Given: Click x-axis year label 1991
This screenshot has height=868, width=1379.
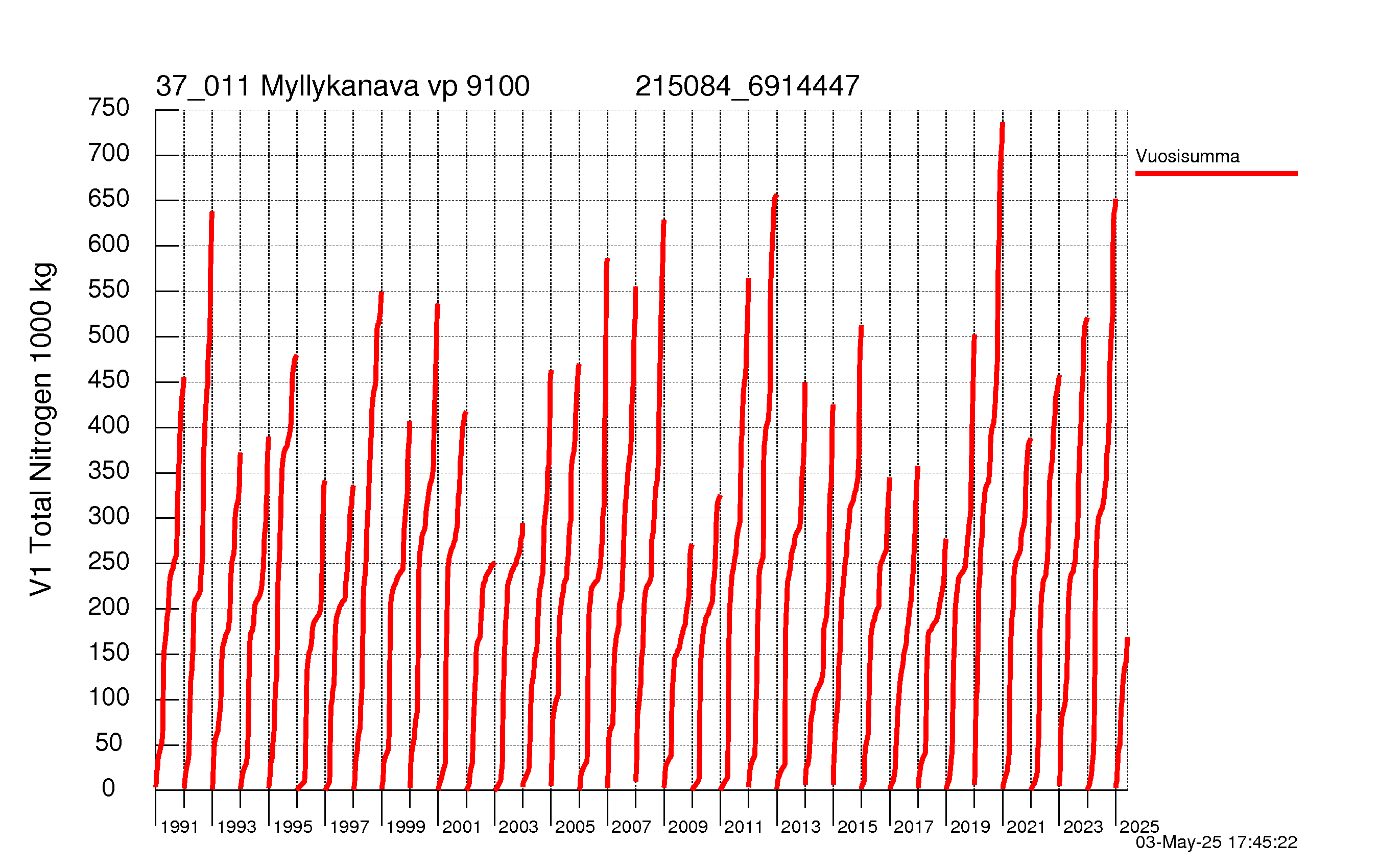Looking at the screenshot, I should [180, 827].
